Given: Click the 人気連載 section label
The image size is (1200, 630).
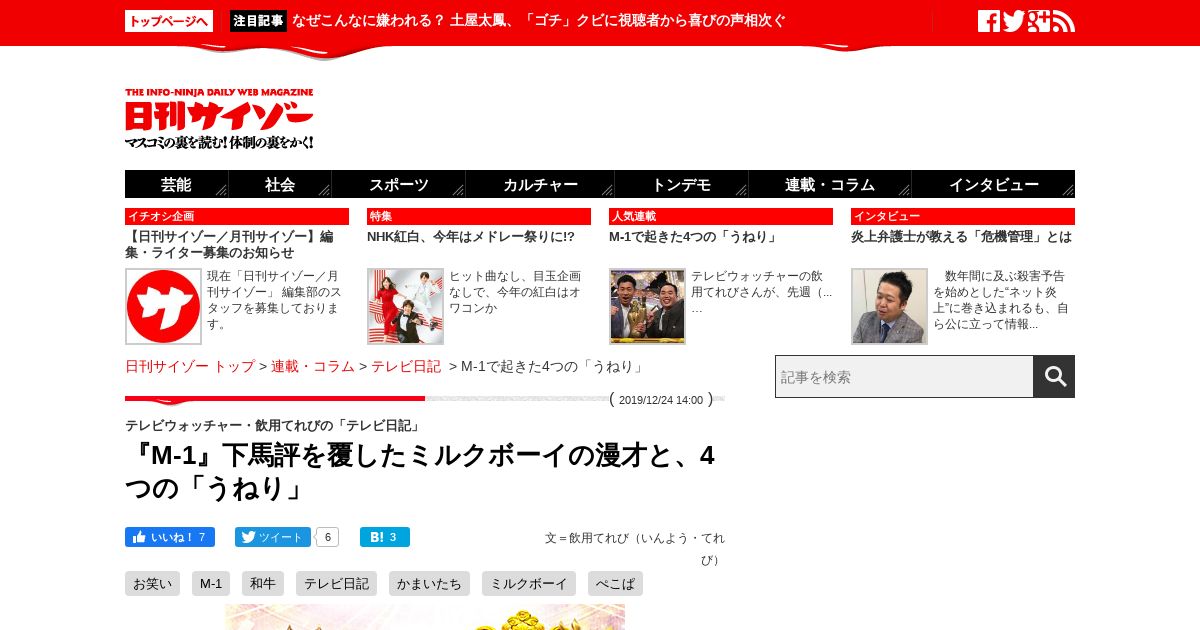Looking at the screenshot, I should tap(721, 216).
